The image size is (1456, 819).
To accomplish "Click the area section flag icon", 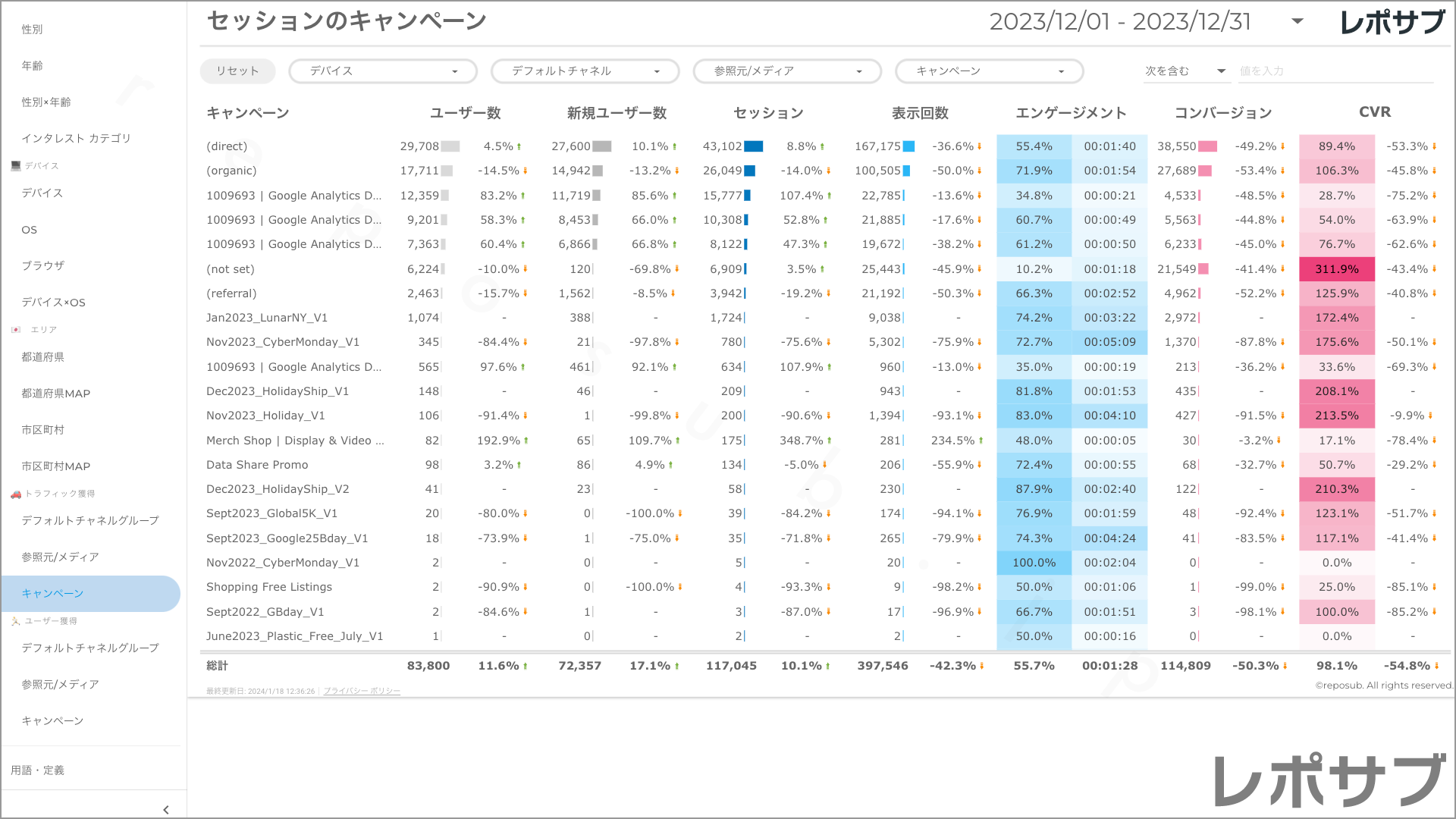I will click(16, 329).
